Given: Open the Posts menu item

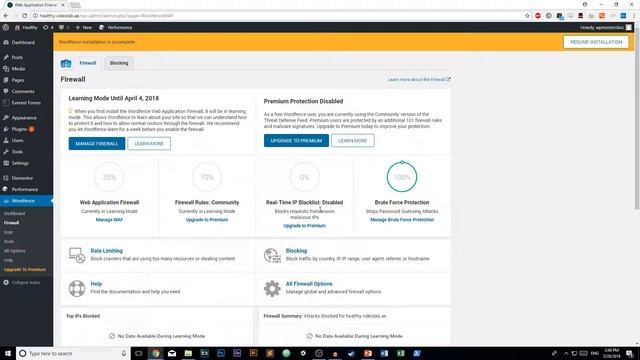Looking at the screenshot, I should pos(17,58).
